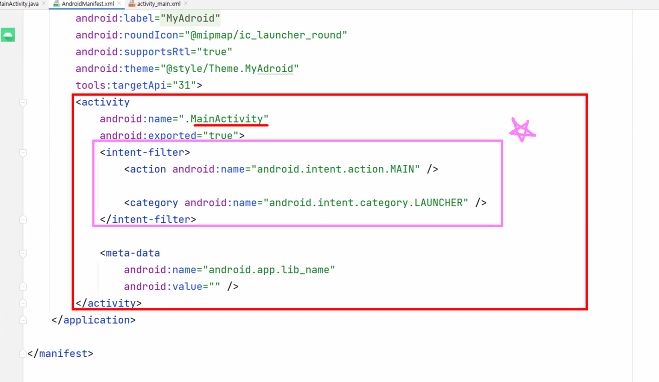Click "@style/Theme.MyAdroid" value
Viewport: 659px width, 382px height.
point(230,68)
